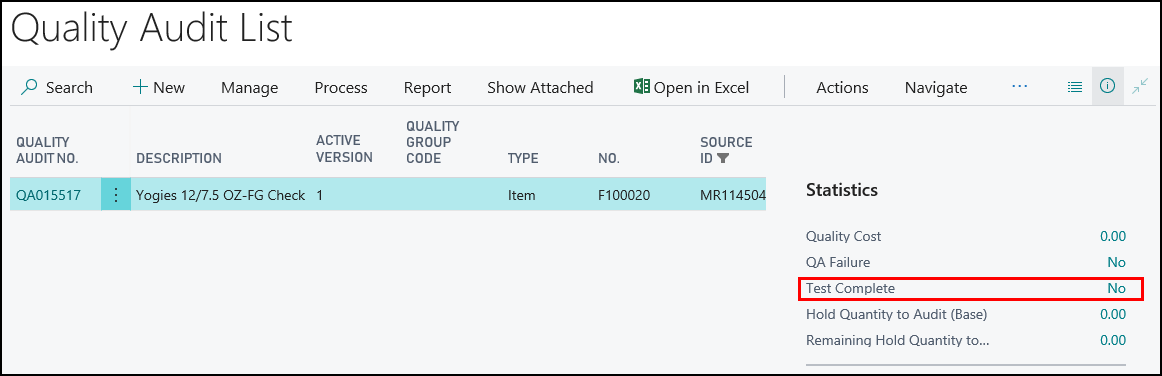Click the Statistics FactBox heading
Viewport: 1162px width, 376px height.
point(842,191)
